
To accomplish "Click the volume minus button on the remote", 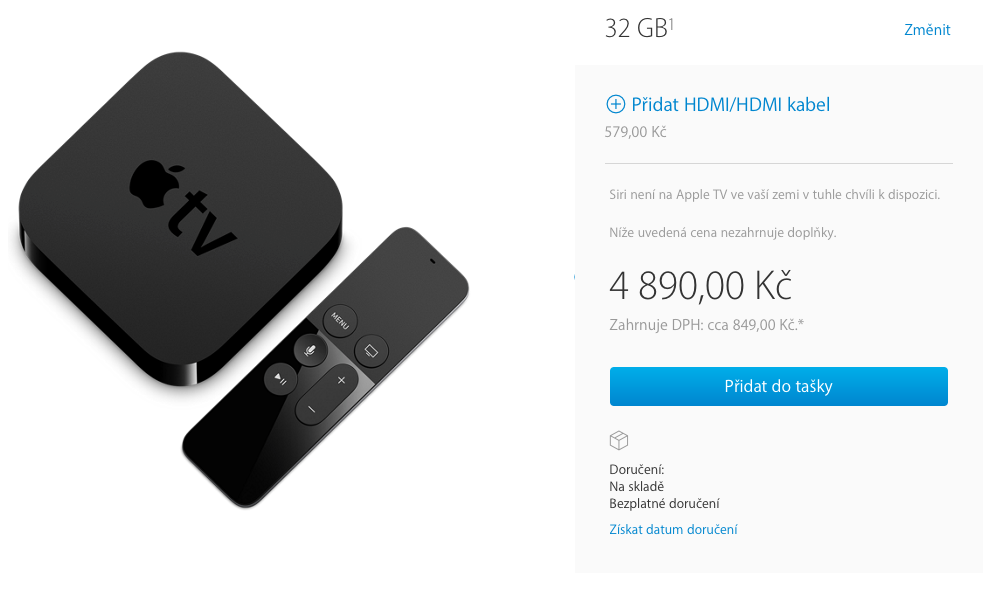I will (311, 410).
